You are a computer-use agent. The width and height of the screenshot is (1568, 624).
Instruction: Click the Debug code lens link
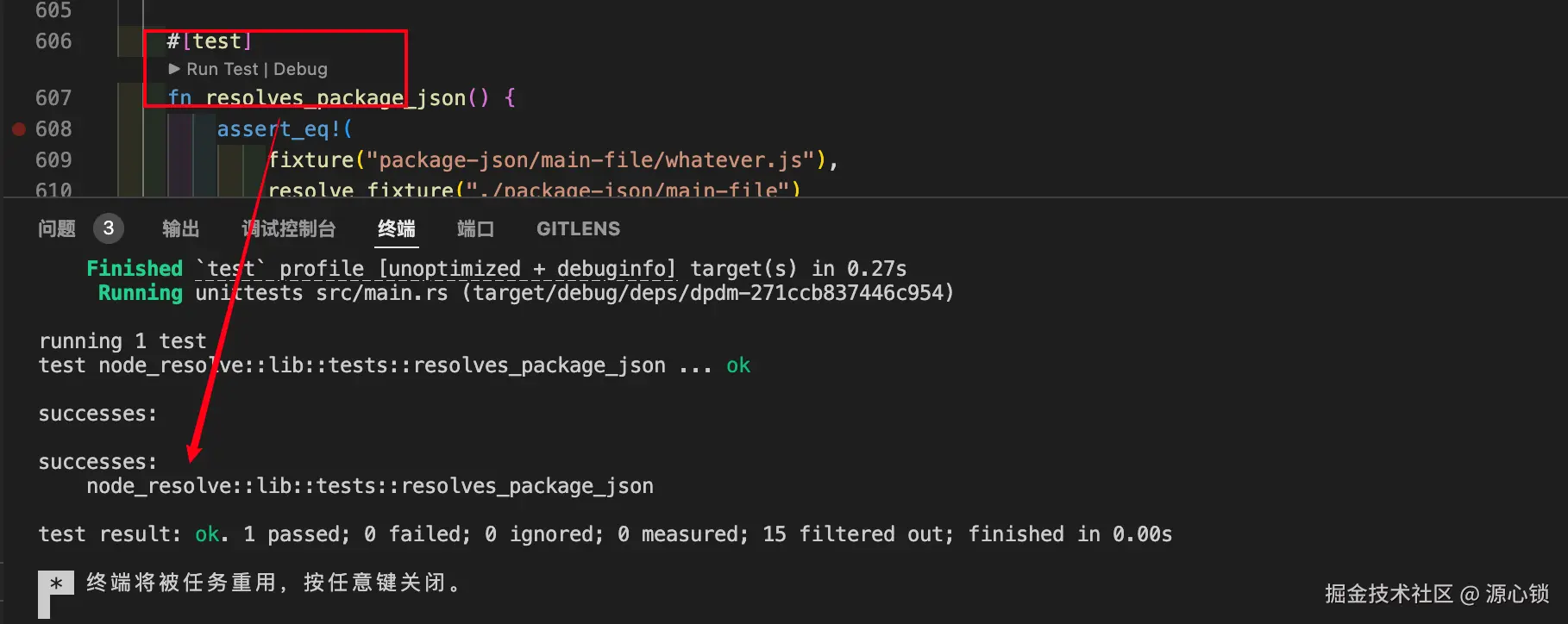300,69
